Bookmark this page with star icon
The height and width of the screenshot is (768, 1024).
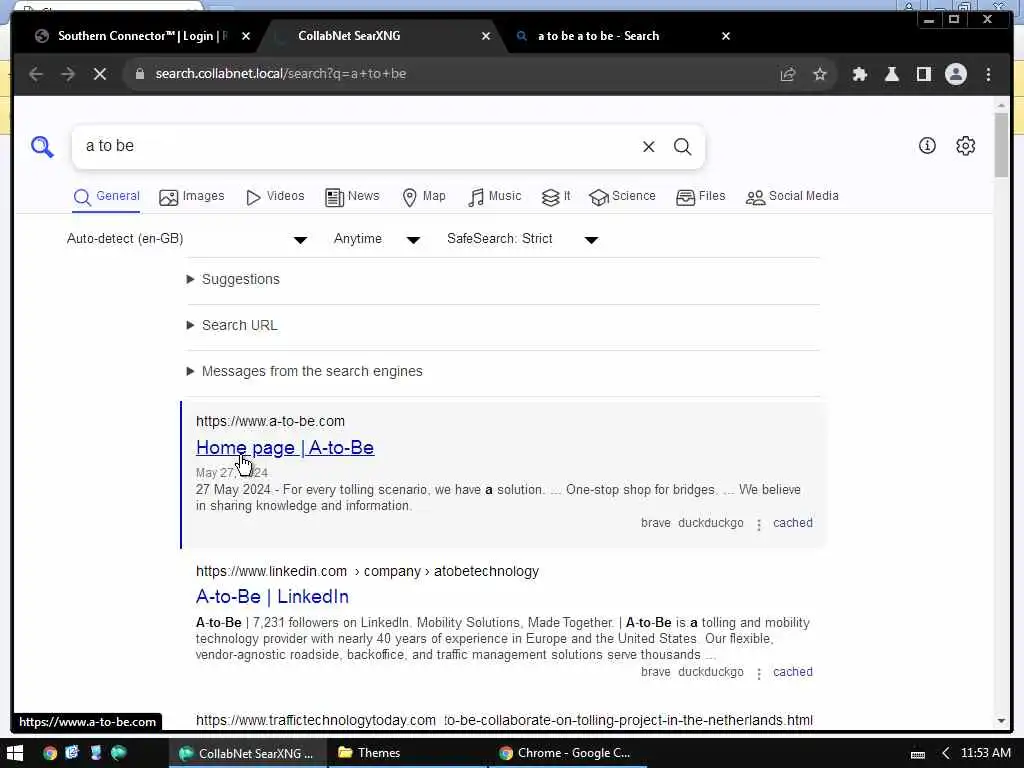tap(820, 74)
